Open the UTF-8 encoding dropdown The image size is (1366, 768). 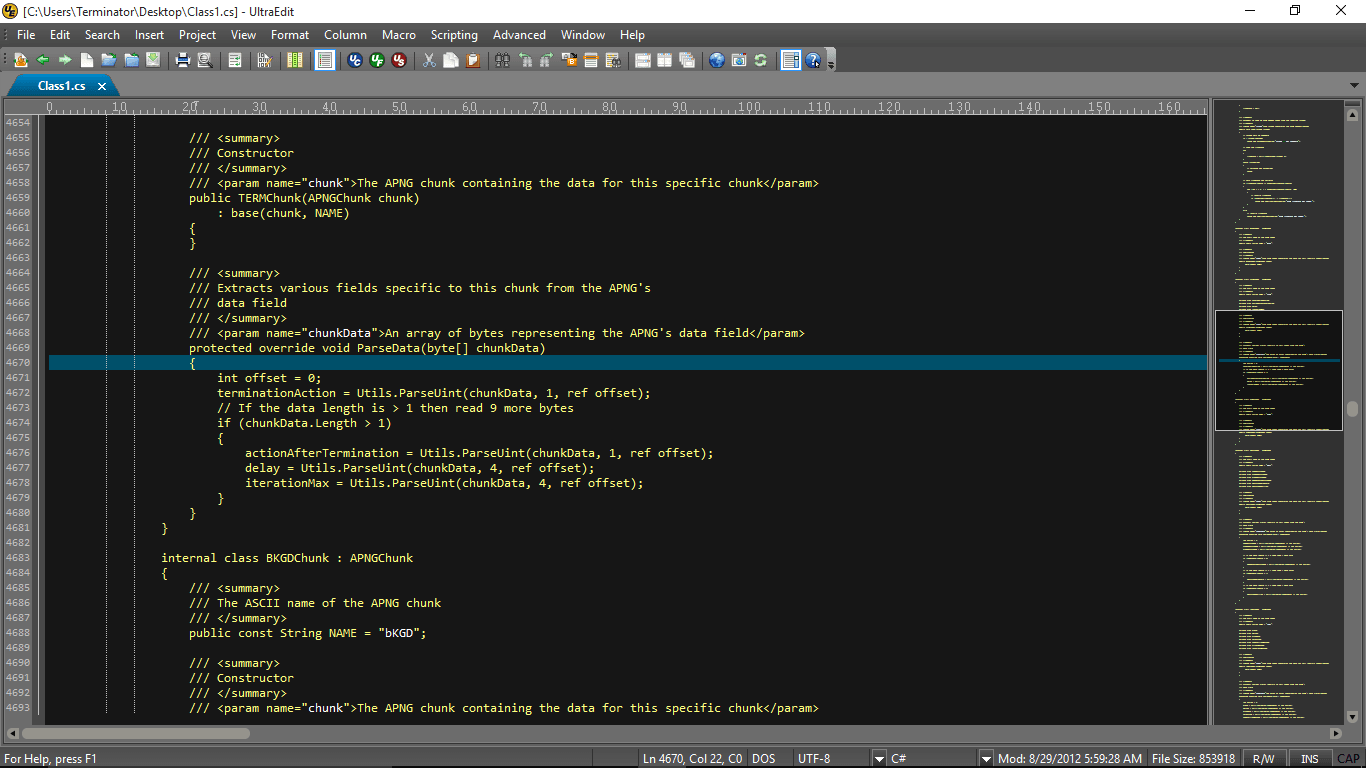[878, 758]
